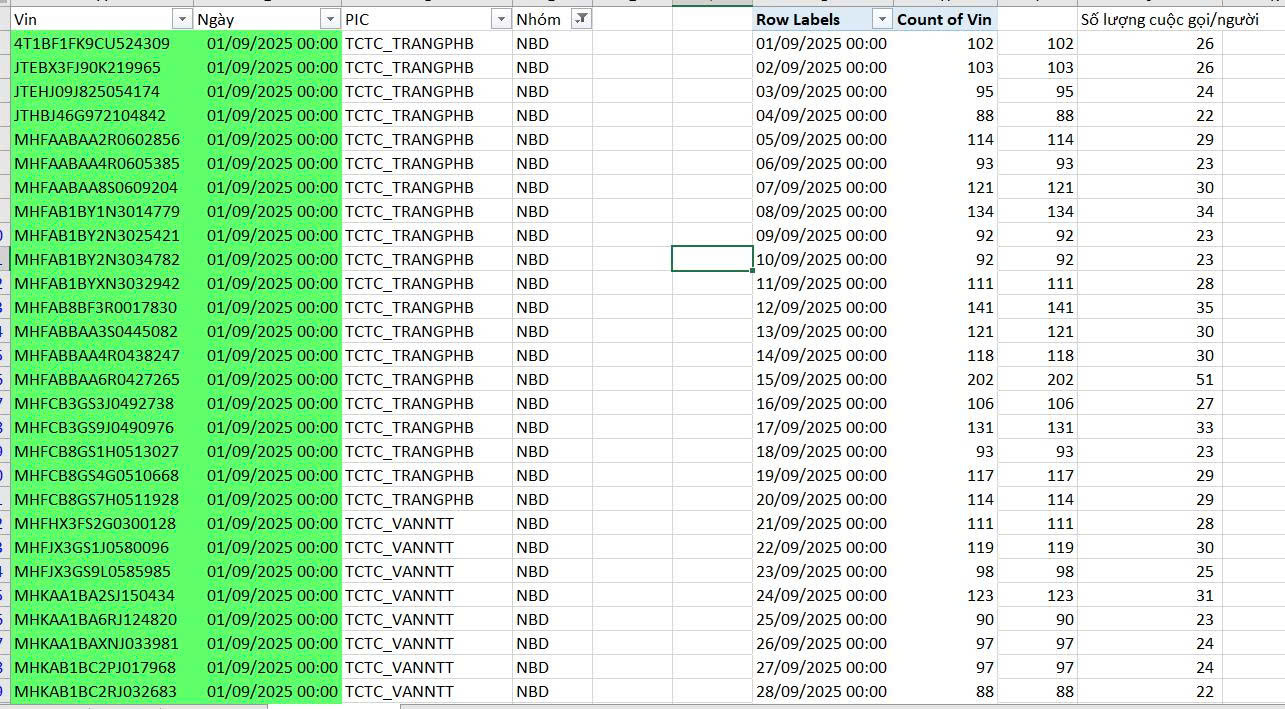Select pivot row label 12/09/2025 00:00
Image resolution: width=1285 pixels, height=709 pixels.
point(822,307)
